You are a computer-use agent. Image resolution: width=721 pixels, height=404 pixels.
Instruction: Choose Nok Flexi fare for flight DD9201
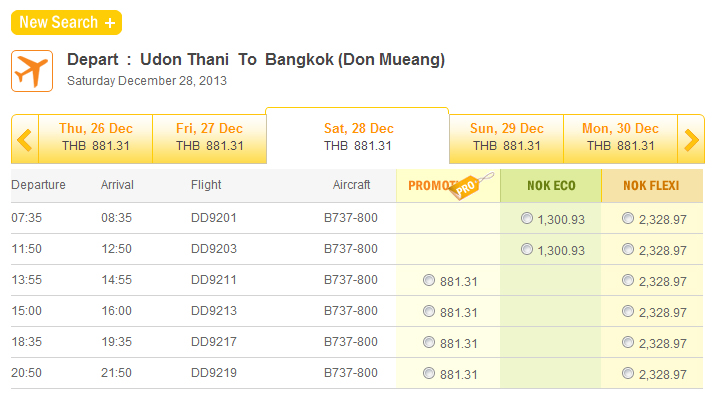point(627,218)
